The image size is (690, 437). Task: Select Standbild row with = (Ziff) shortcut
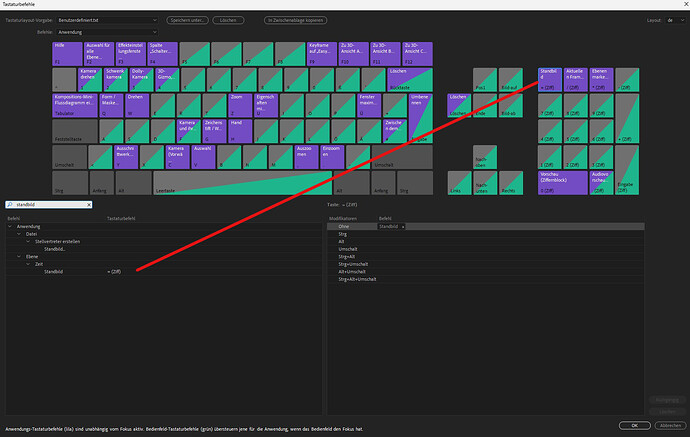(x=164, y=272)
